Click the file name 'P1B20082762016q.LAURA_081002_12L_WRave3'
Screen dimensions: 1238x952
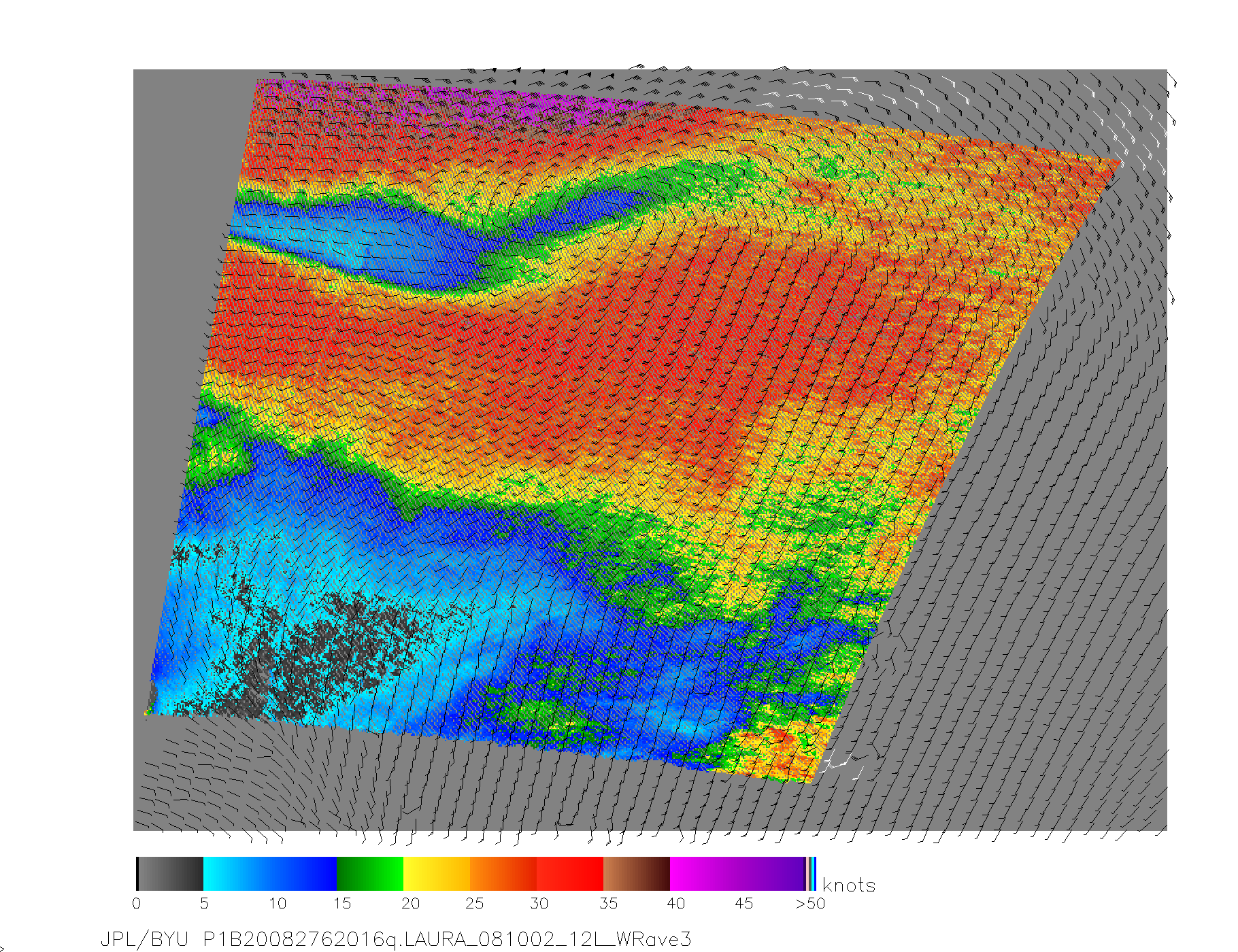448,940
